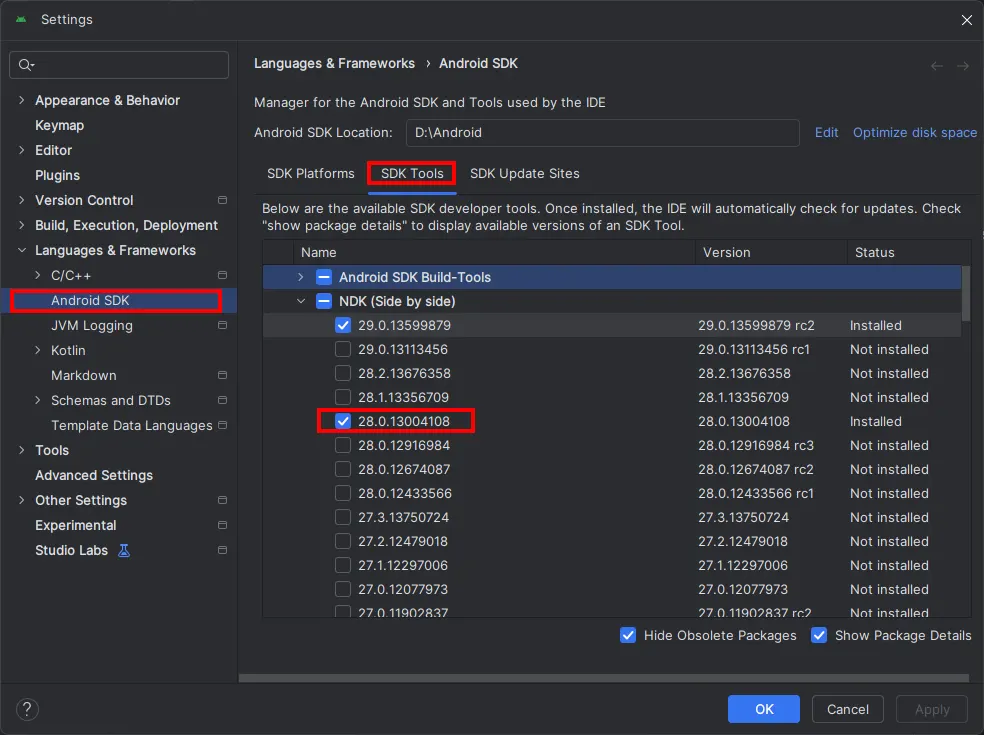Open the JVM Logging settings page
984x735 pixels.
(92, 325)
